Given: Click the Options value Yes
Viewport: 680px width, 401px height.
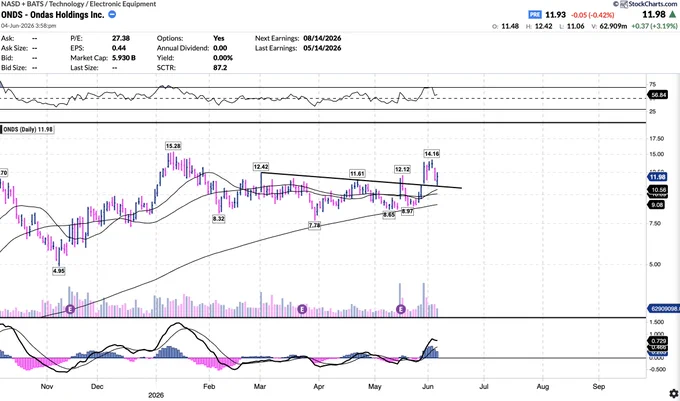Looking at the screenshot, I should [x=219, y=38].
